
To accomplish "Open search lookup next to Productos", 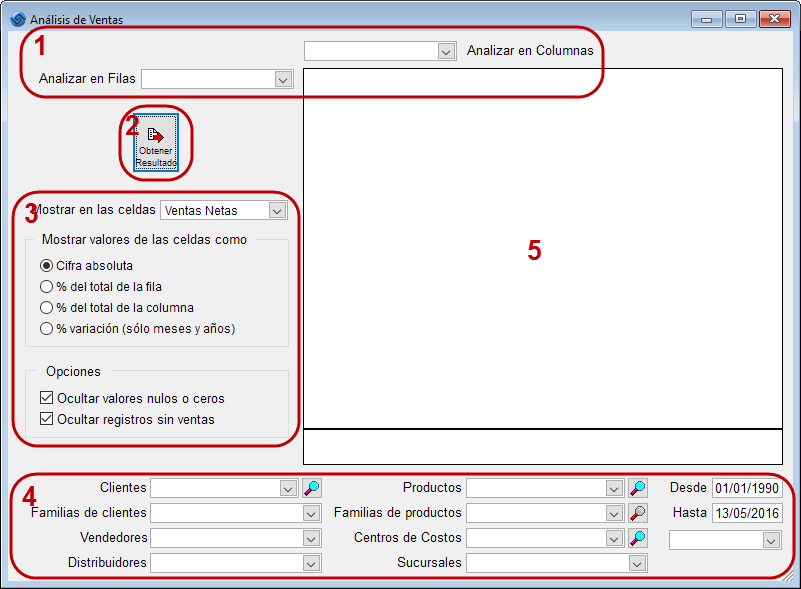I will (638, 488).
